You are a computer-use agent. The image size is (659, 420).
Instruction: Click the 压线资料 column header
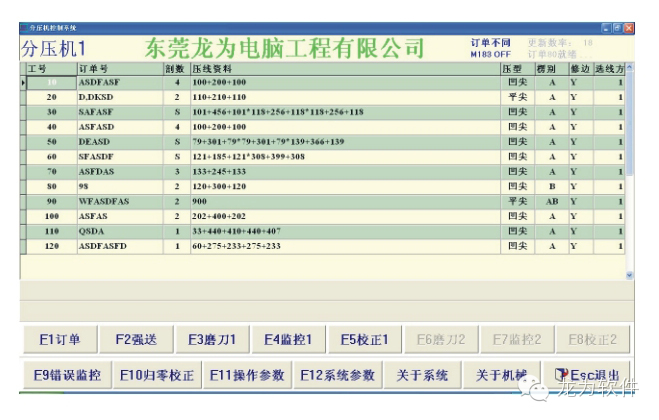(x=344, y=69)
